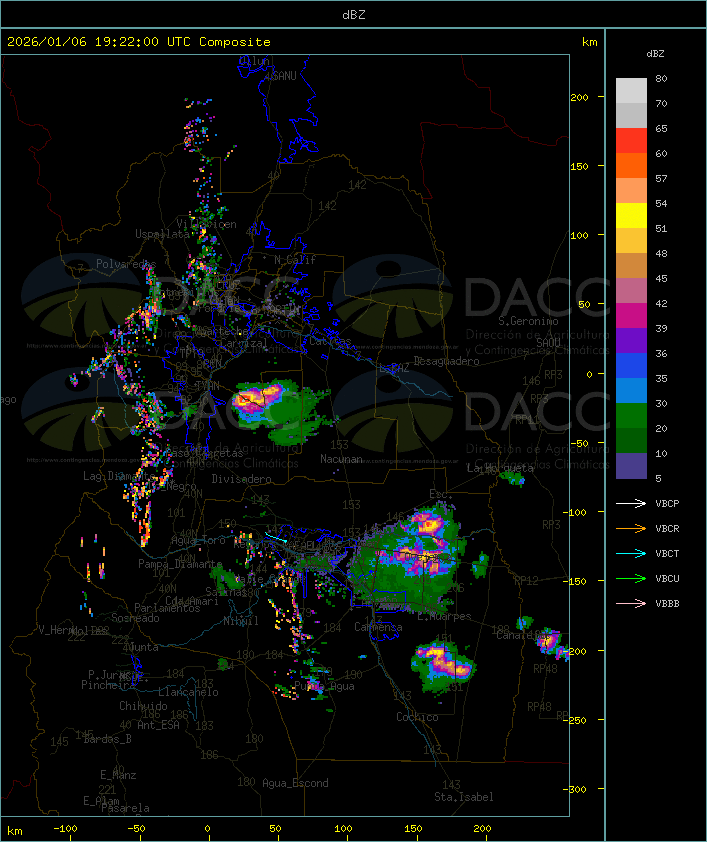Click the Agua_Escond location label
The image size is (707, 842).
[x=295, y=783]
